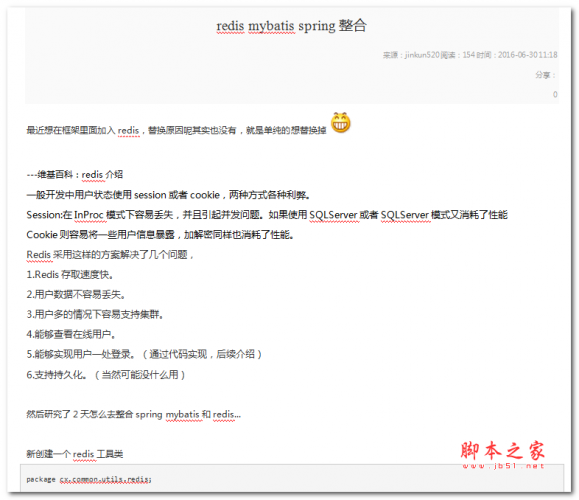
Task: Click the line starting 'Session:在 InProc 模式下'
Action: 267,215
